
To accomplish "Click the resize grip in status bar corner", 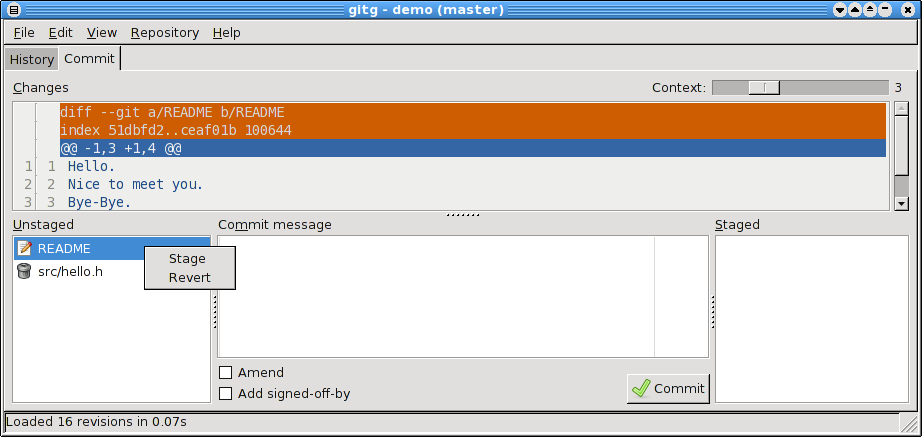I will [x=908, y=422].
